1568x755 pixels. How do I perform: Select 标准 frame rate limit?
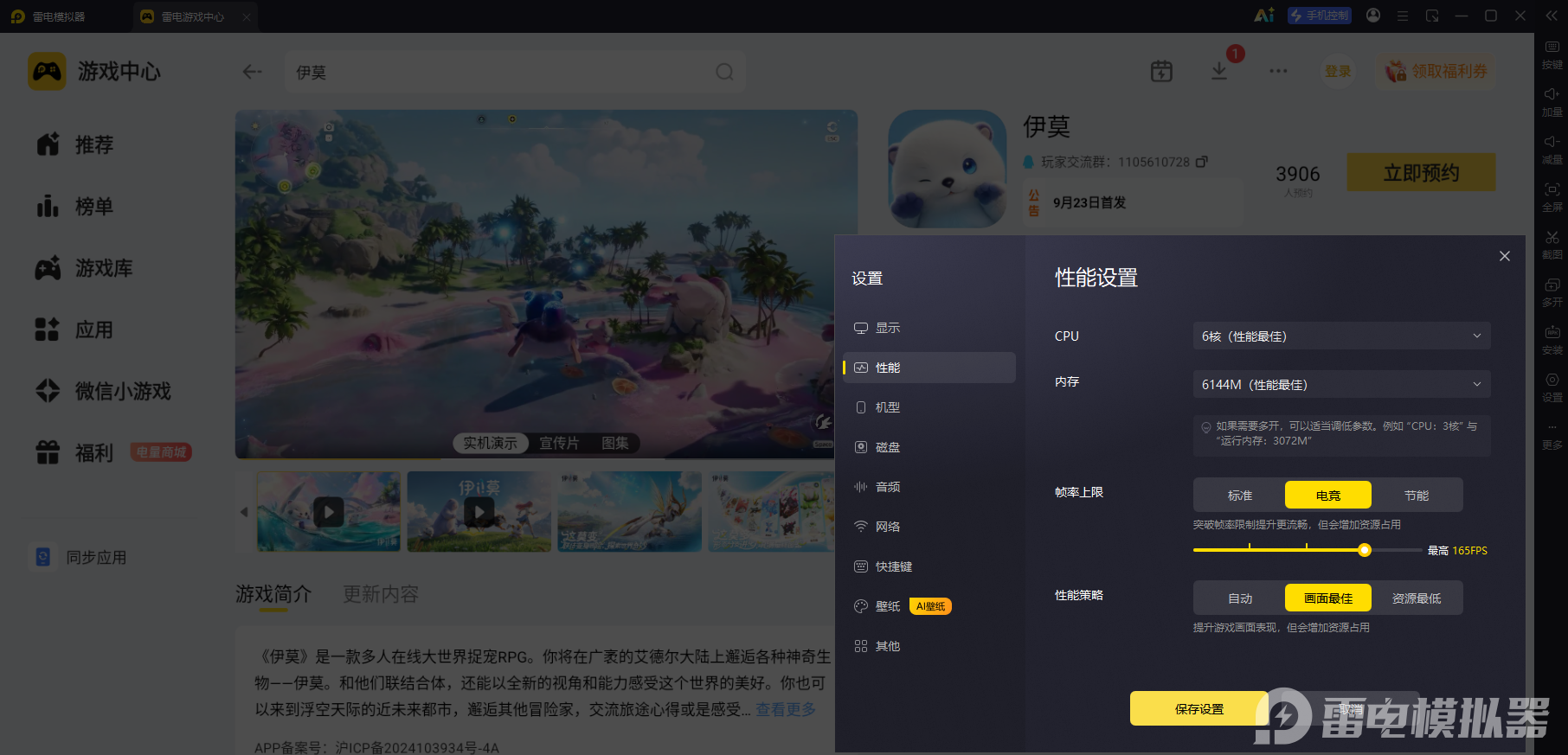tap(1240, 496)
